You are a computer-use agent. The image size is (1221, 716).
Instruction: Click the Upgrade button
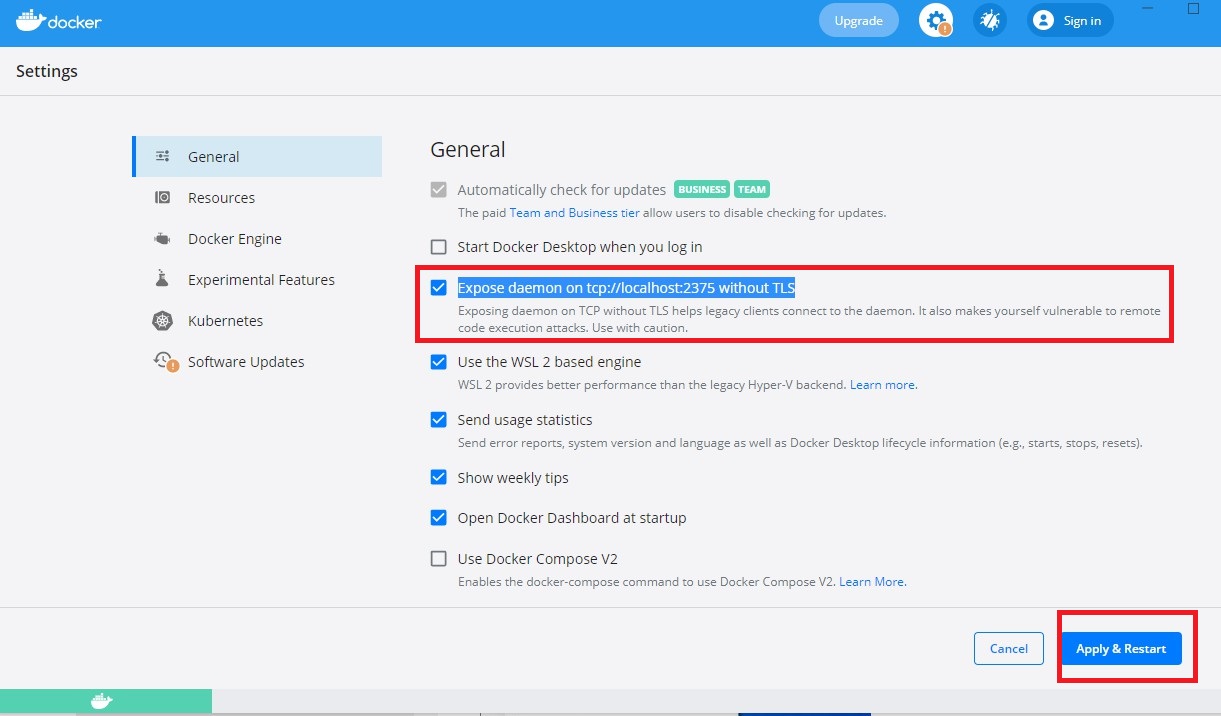click(x=859, y=21)
